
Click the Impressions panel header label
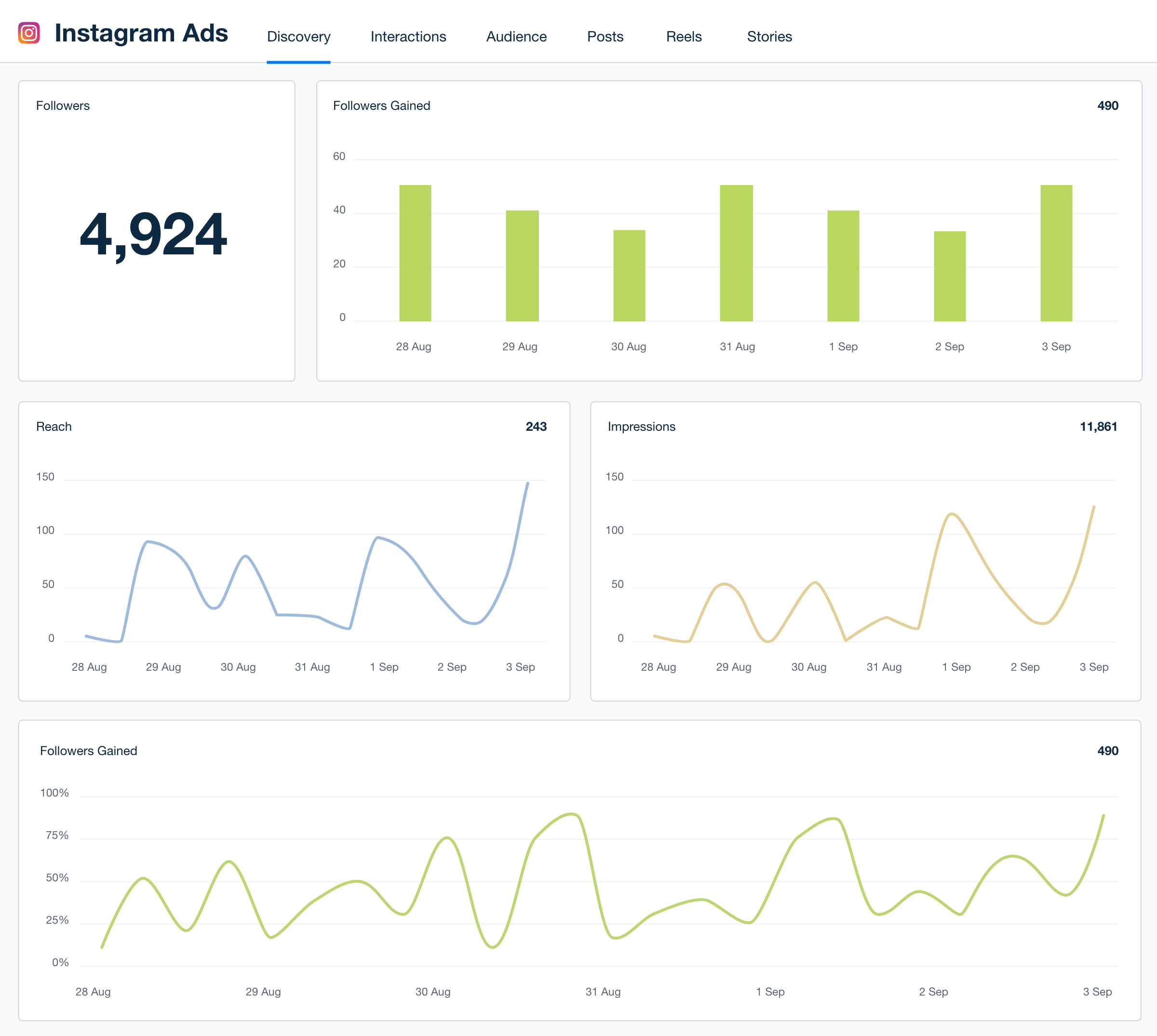click(x=642, y=426)
